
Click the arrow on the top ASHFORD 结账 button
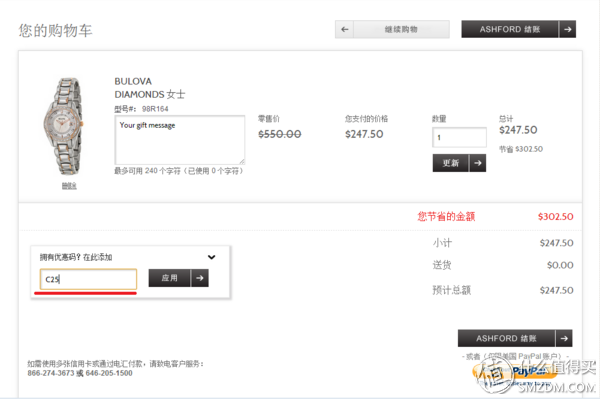pyautogui.click(x=567, y=29)
